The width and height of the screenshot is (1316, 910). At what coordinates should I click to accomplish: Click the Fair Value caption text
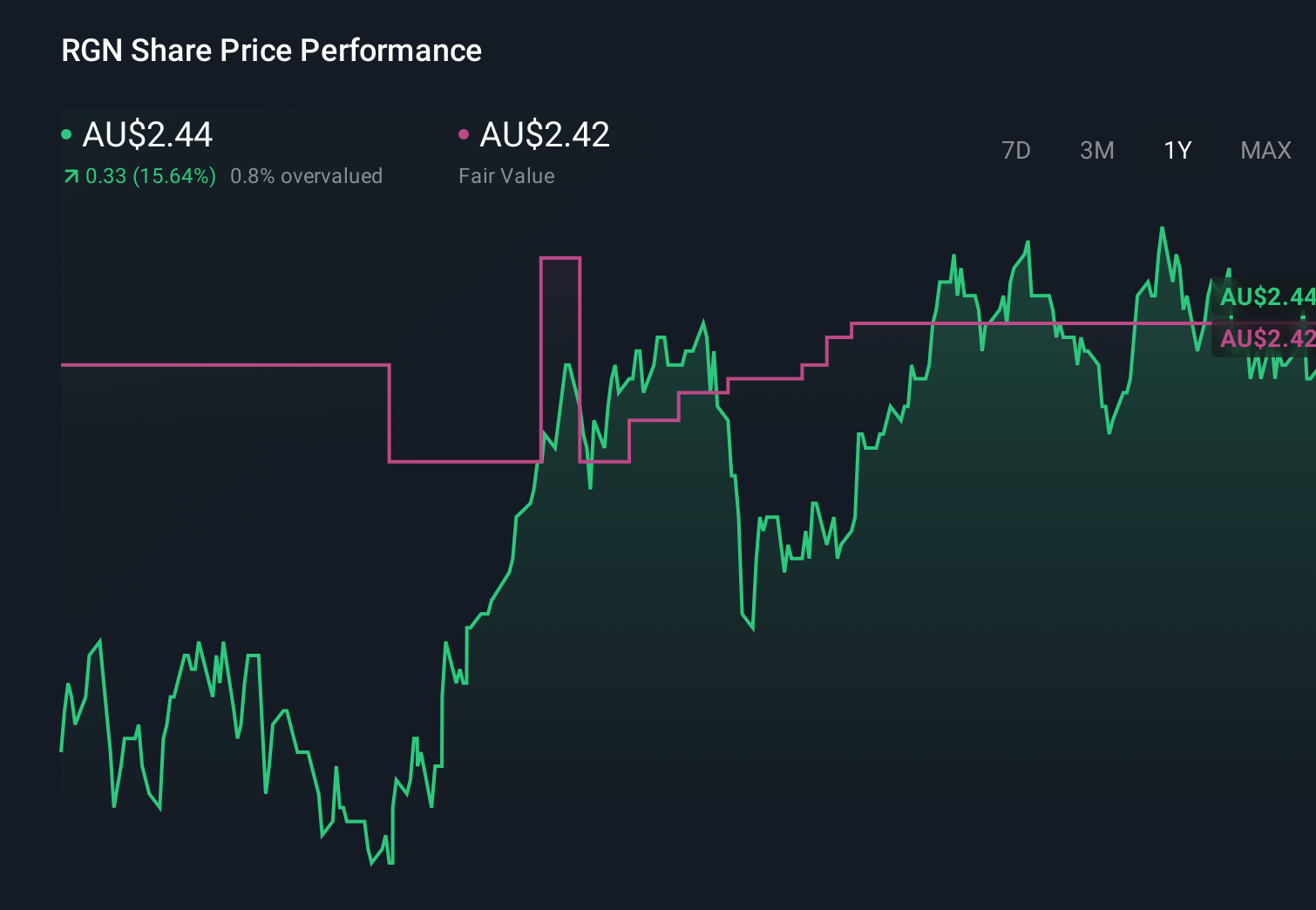506,176
